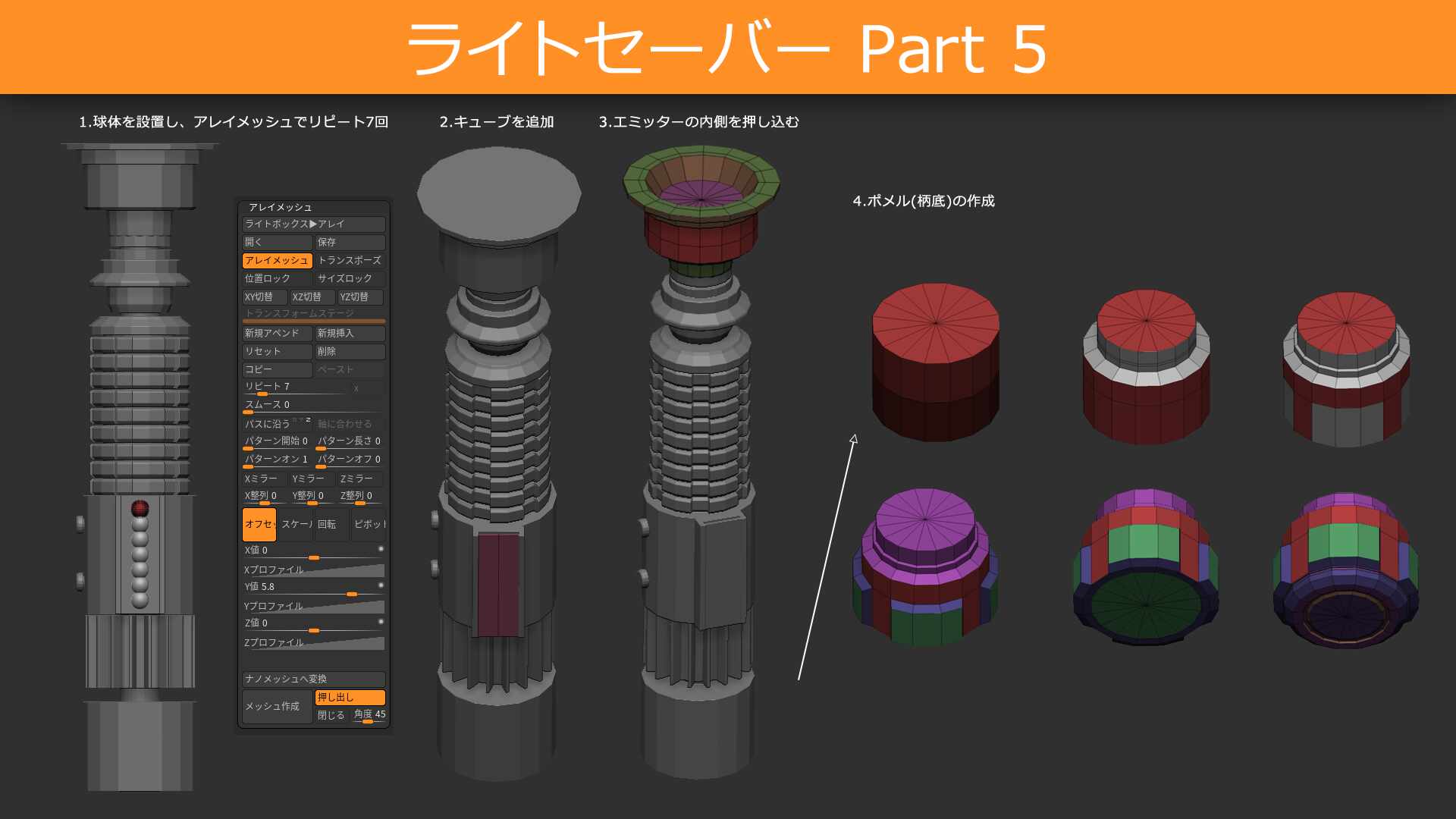Toggle the アレイメッシュ mode button
Screen dimensions: 1456x819
tap(277, 260)
